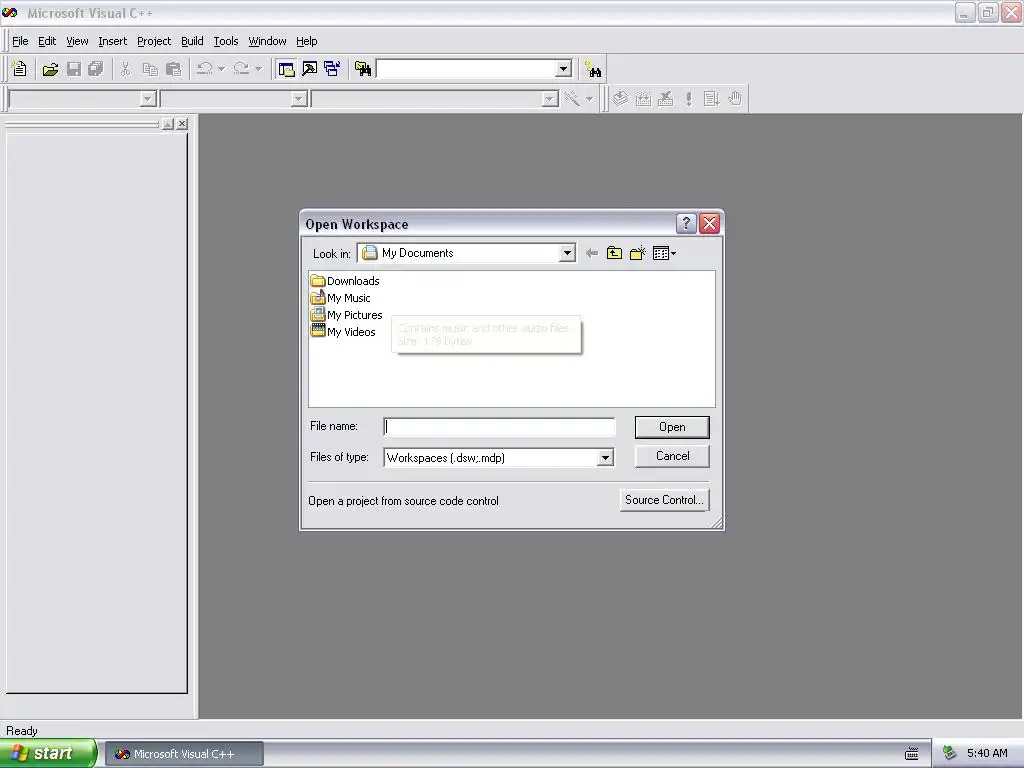Select the My Videos folder
1024x768 pixels.
click(x=344, y=332)
